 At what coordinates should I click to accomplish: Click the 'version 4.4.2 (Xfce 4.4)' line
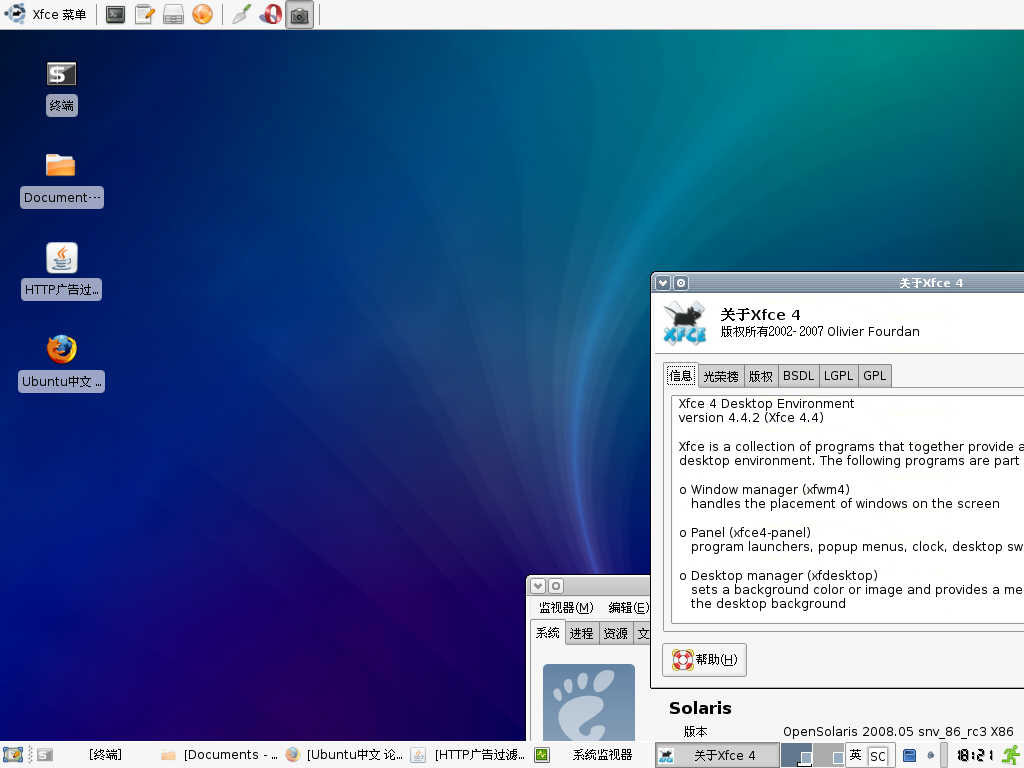click(751, 418)
